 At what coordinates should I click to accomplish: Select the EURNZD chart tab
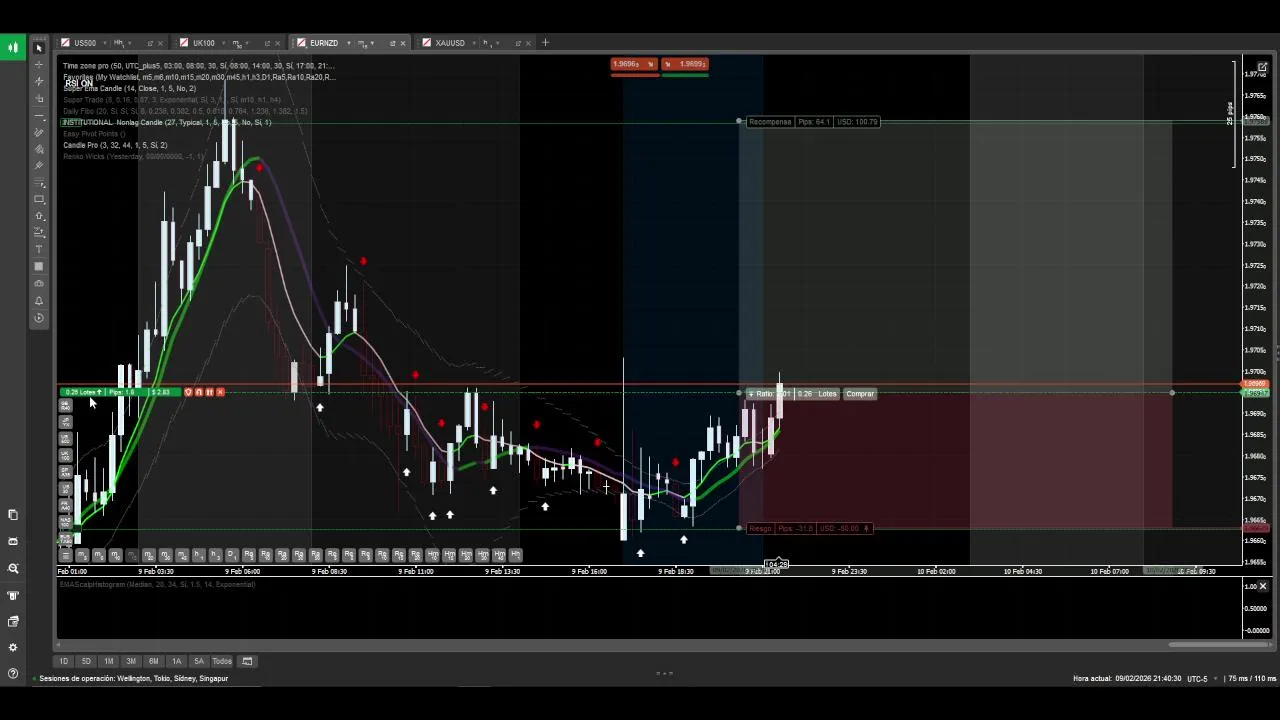323,43
